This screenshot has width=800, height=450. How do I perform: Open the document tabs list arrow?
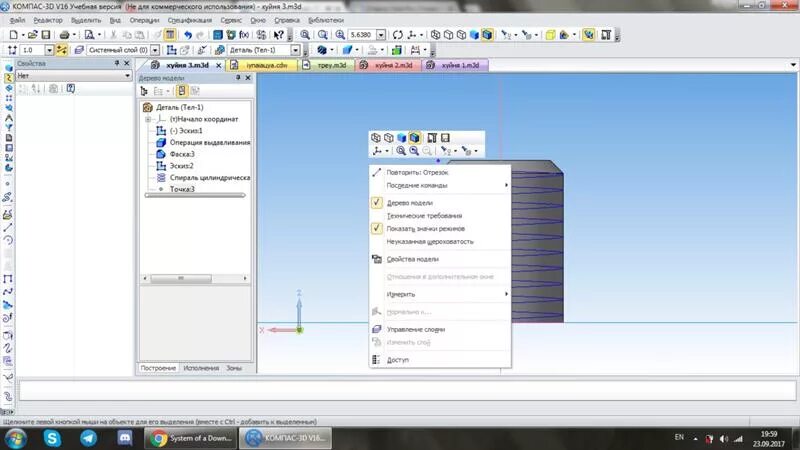coord(793,65)
